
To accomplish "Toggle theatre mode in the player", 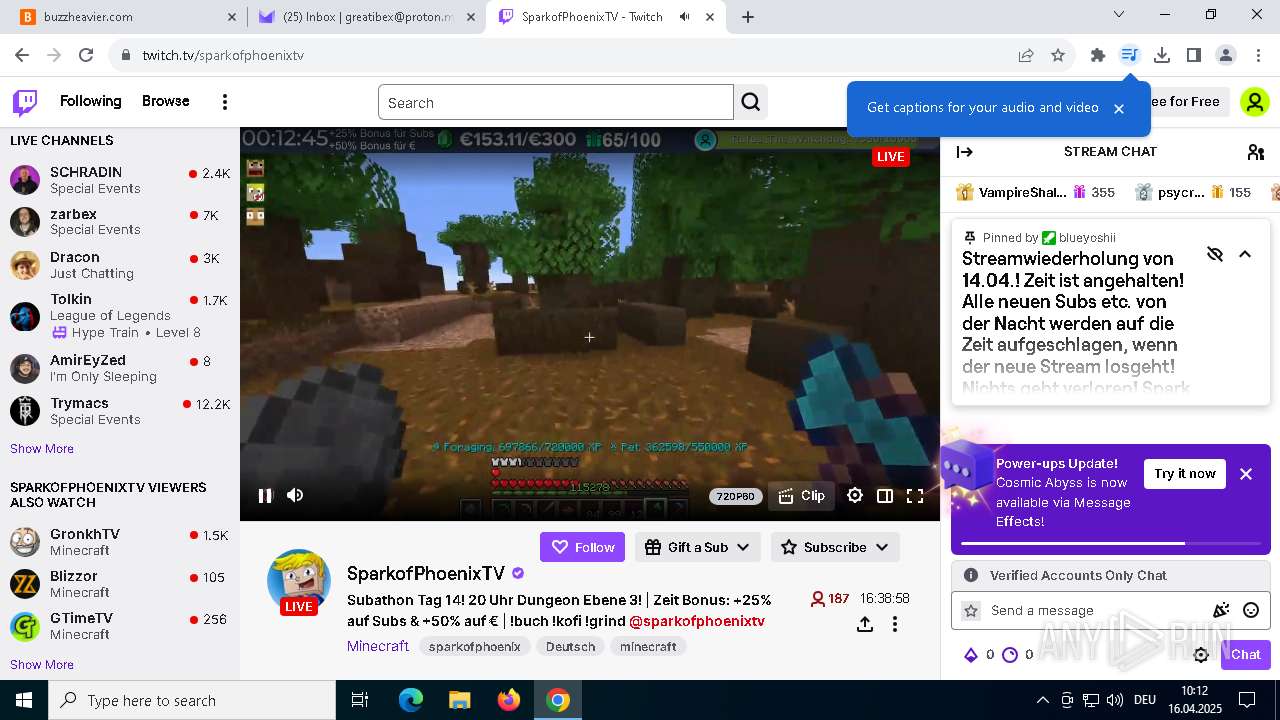I will click(885, 495).
